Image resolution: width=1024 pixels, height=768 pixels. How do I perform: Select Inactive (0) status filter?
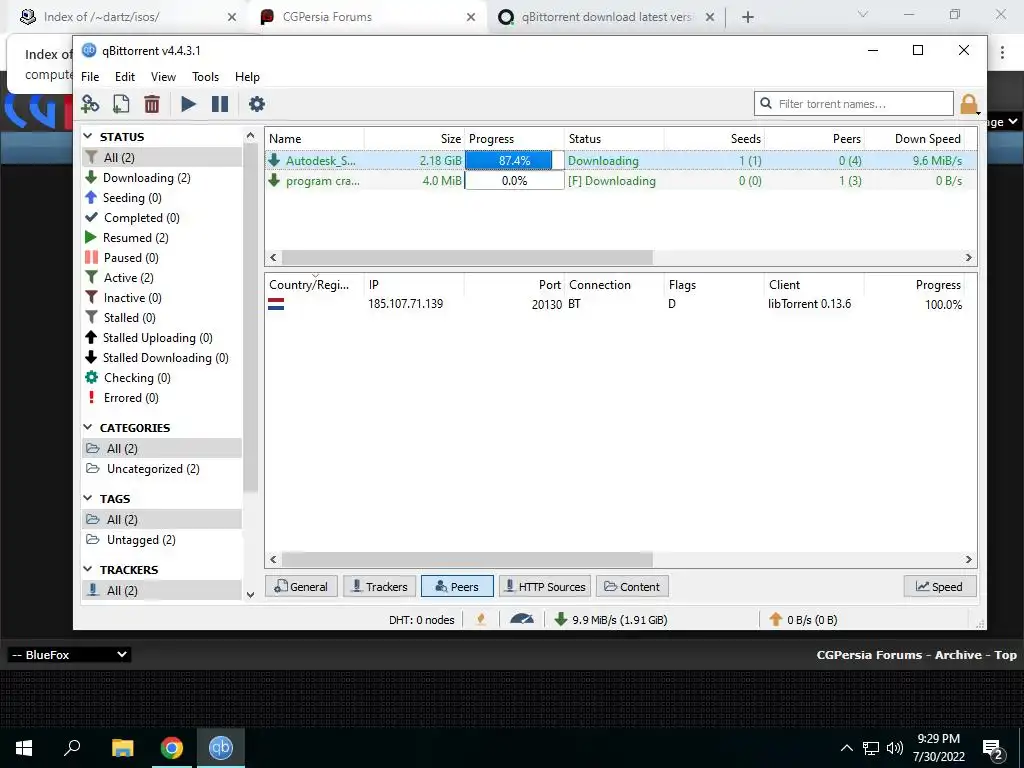pos(133,298)
